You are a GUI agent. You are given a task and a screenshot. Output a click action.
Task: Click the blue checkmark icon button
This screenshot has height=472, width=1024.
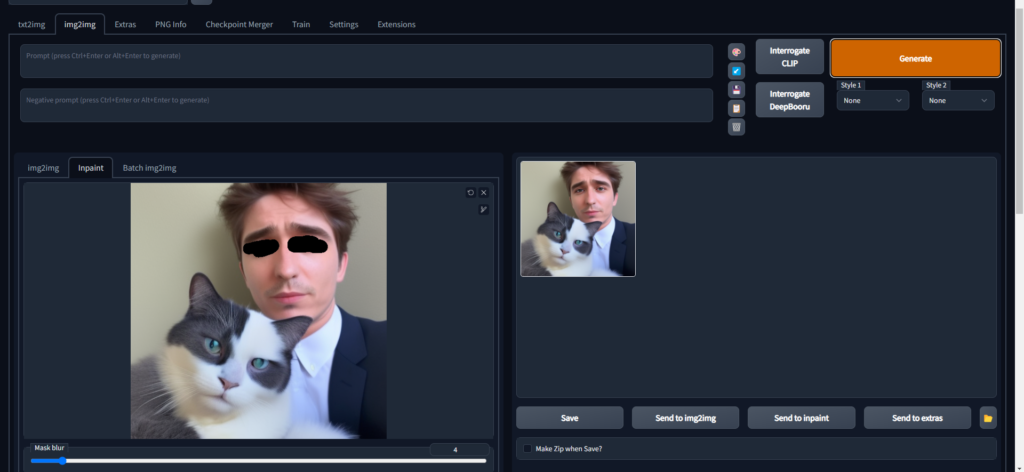point(736,71)
